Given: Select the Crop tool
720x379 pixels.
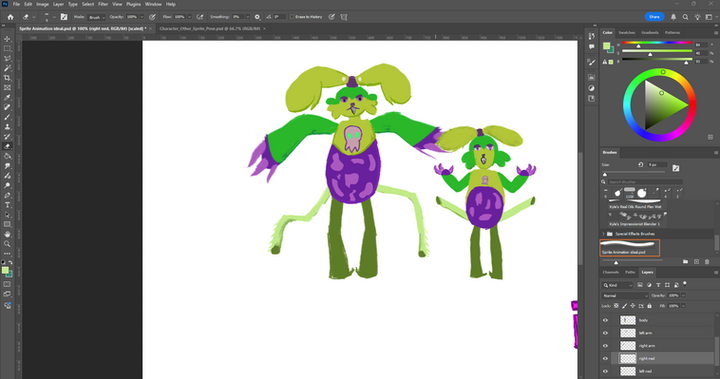Looking at the screenshot, I should tap(7, 78).
